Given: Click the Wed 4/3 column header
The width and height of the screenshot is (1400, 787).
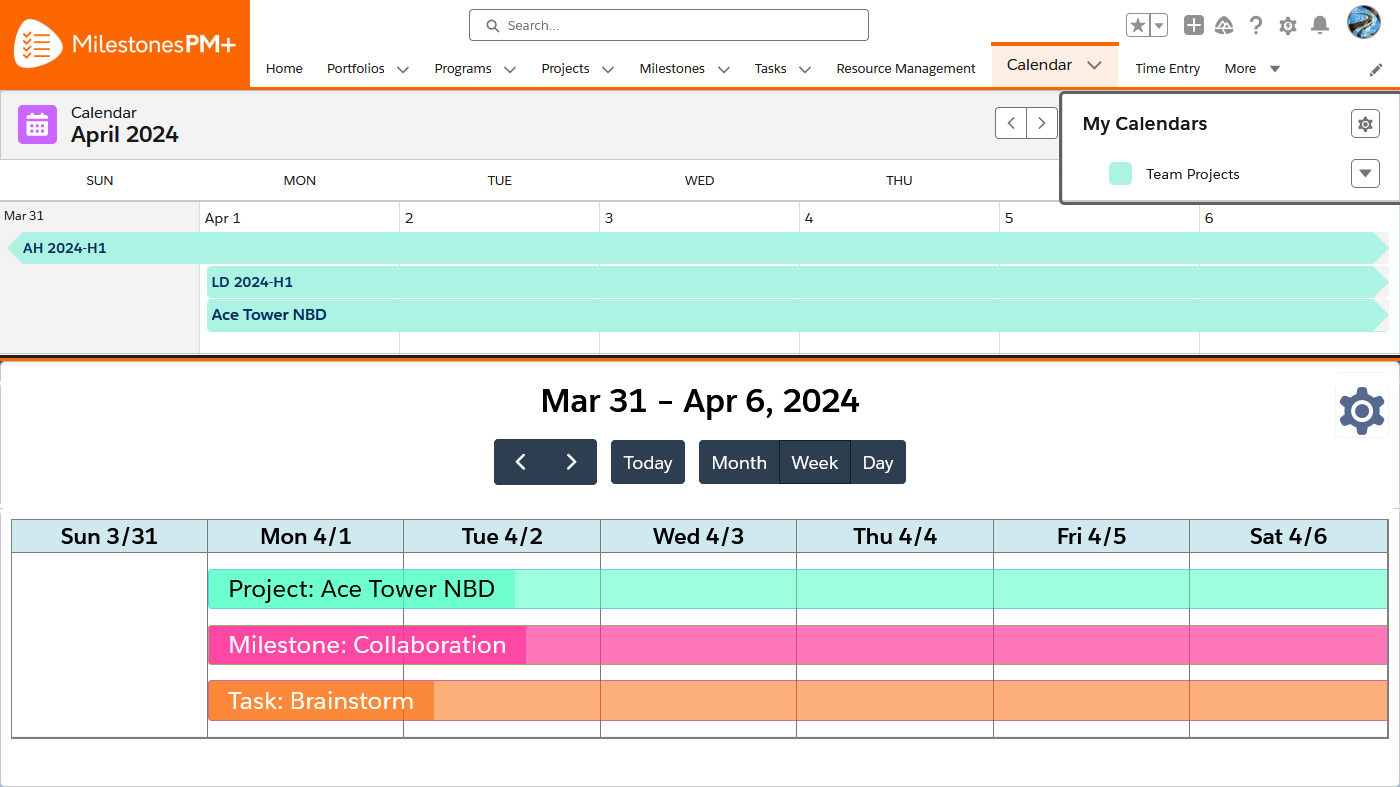Looking at the screenshot, I should pos(698,536).
